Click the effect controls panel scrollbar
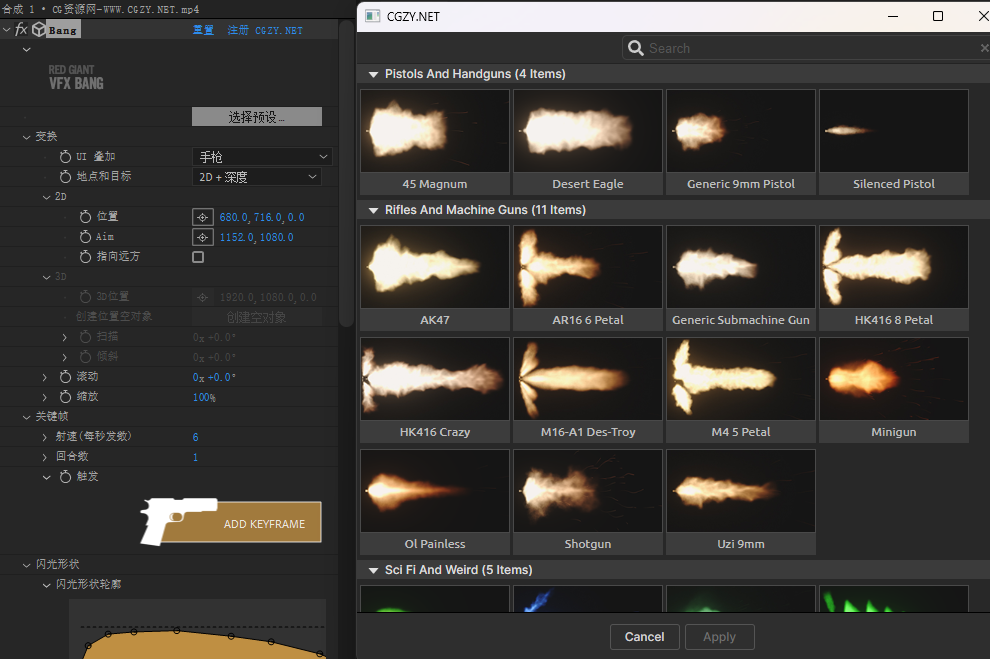 (x=346, y=174)
